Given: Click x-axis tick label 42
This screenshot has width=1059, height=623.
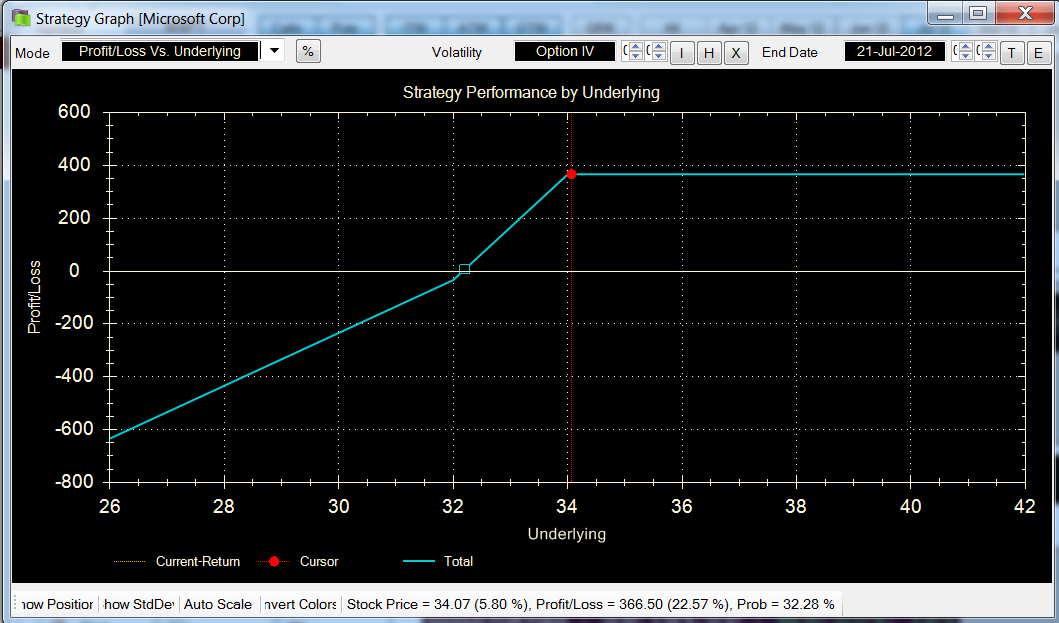Looking at the screenshot, I should click(x=1025, y=506).
